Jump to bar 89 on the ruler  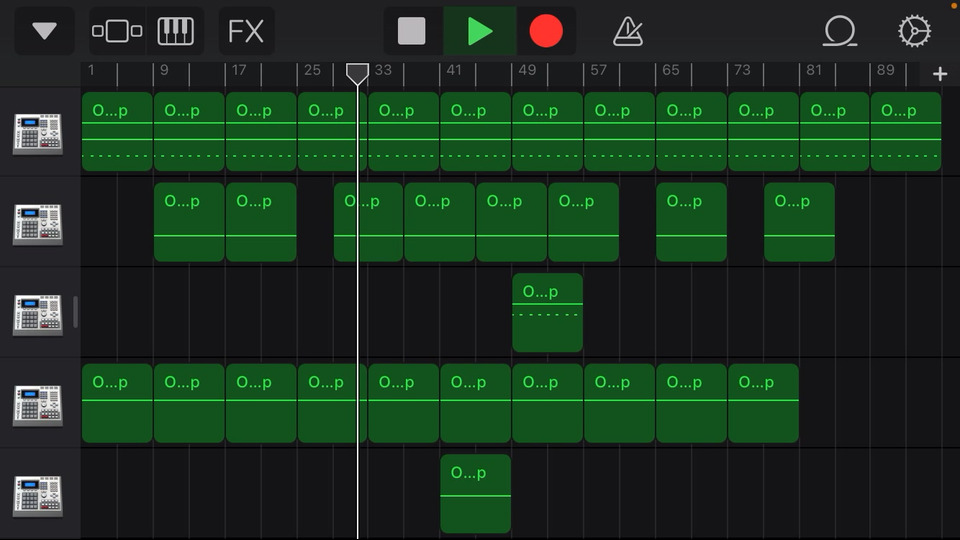click(885, 70)
